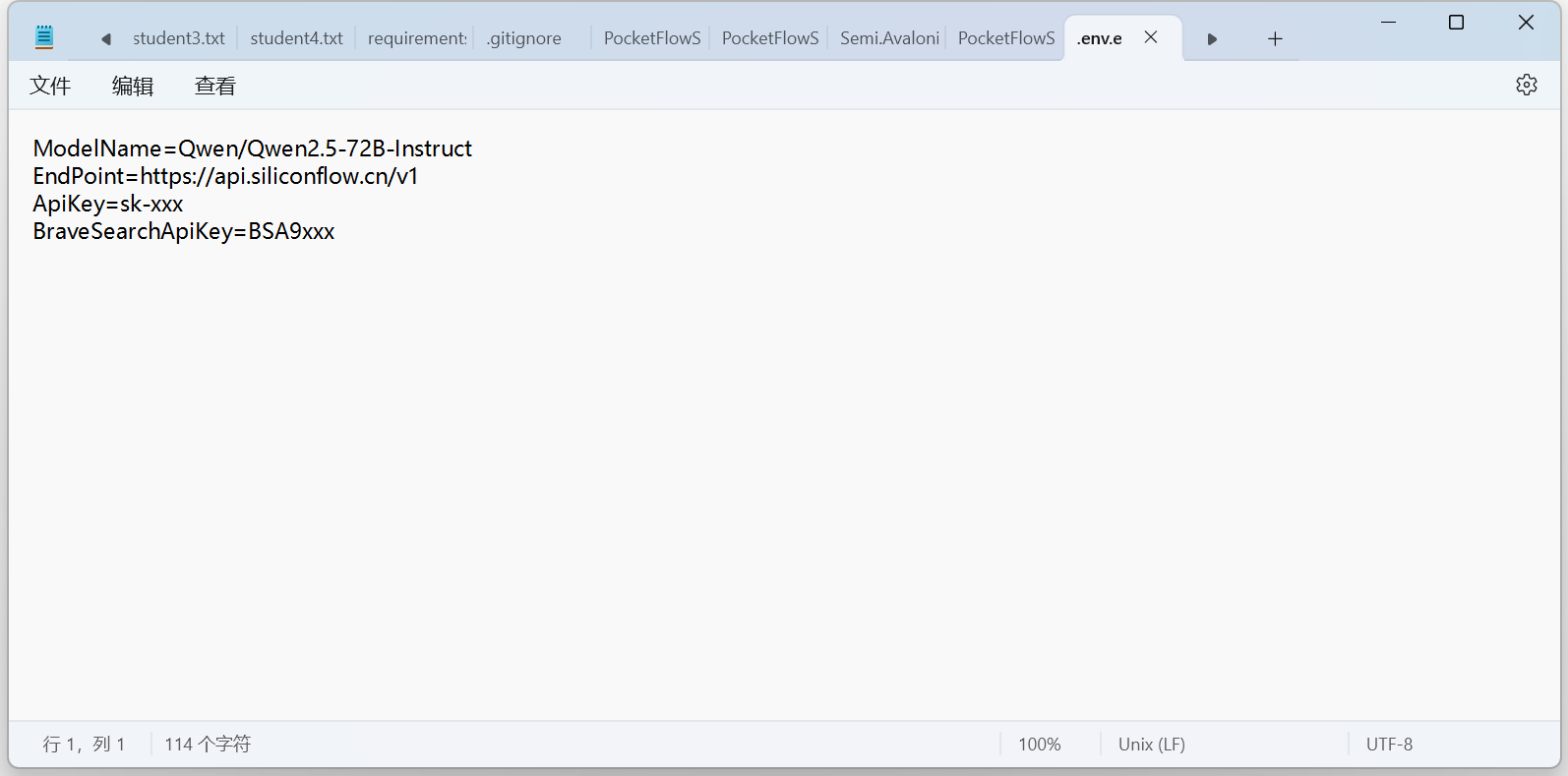Close the .env.e tab

[1151, 37]
